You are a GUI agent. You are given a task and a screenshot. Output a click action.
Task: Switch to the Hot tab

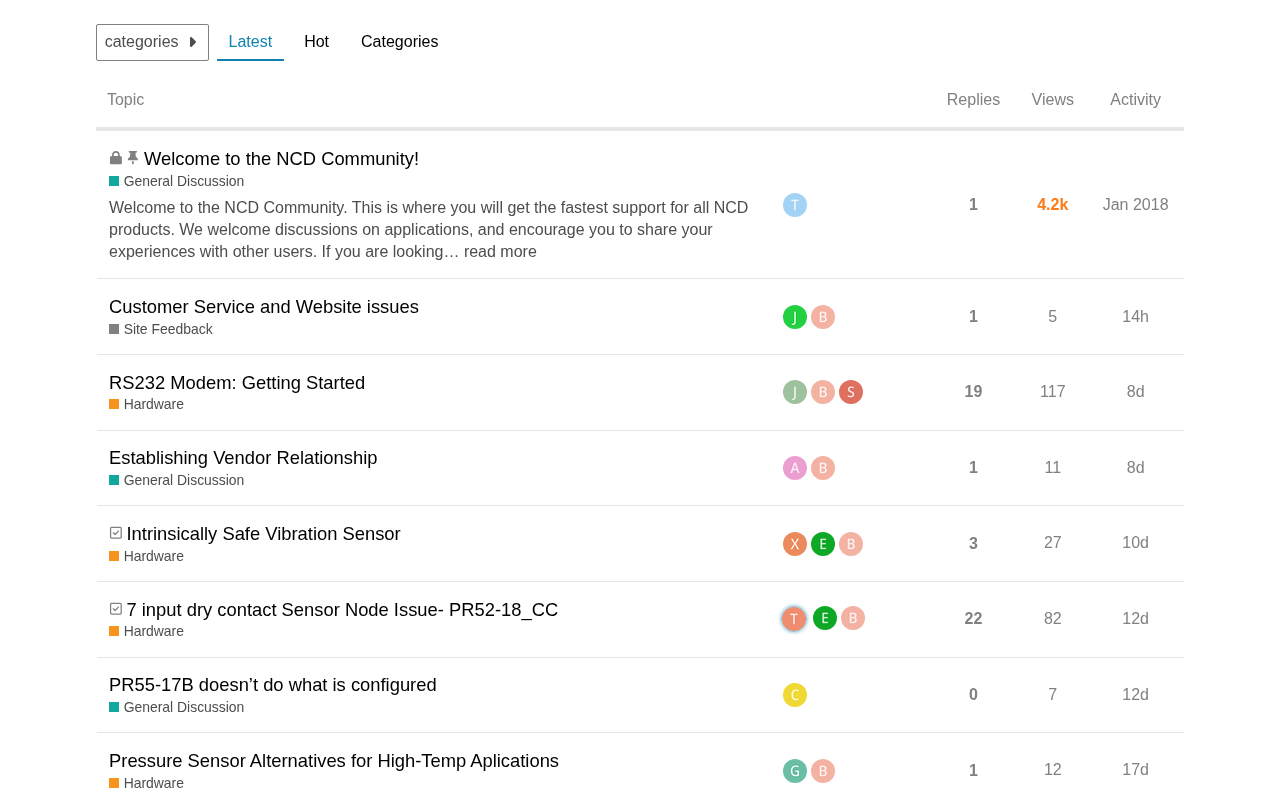316,42
